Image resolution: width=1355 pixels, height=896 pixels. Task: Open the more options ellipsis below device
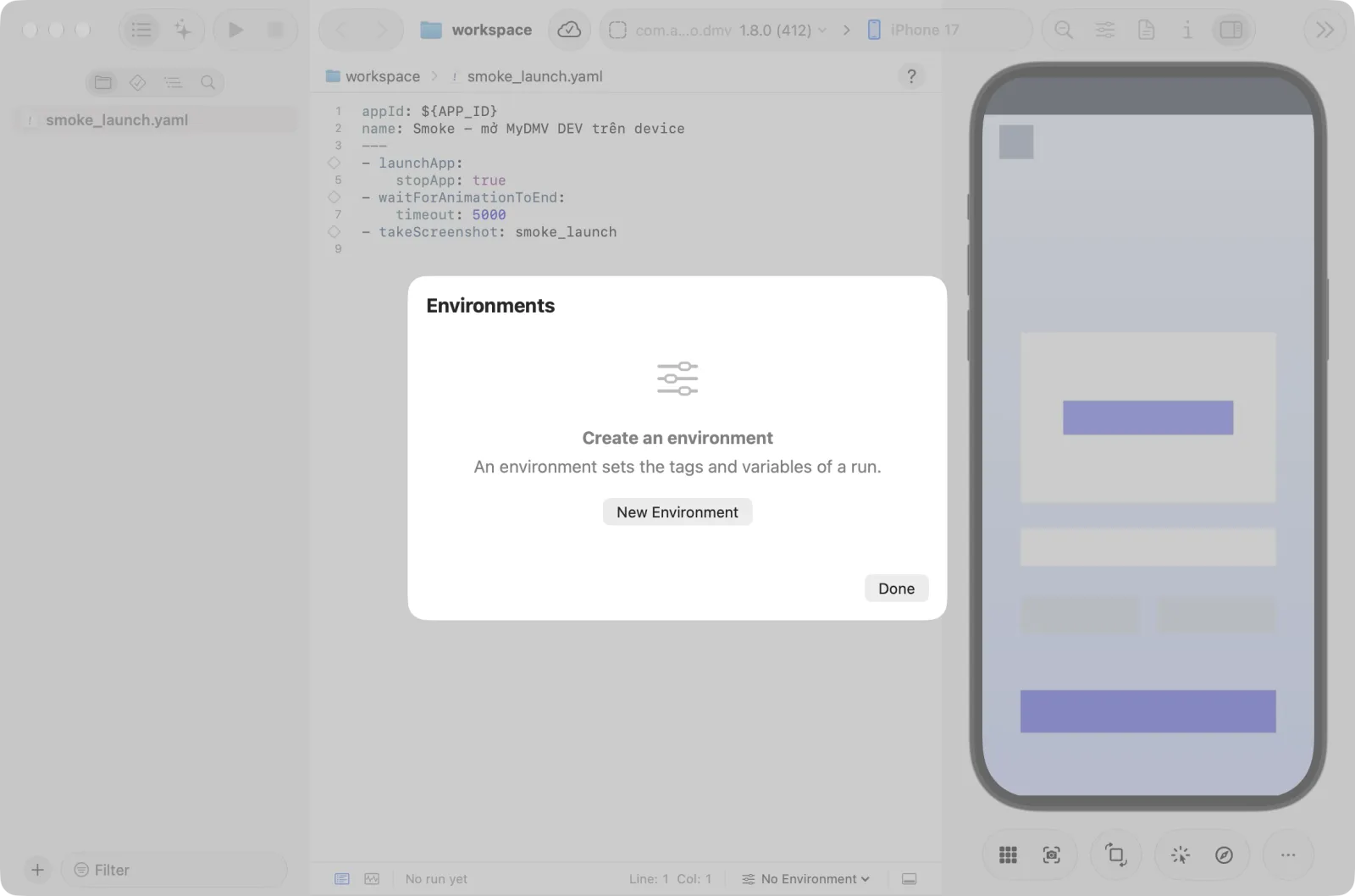[x=1288, y=855]
